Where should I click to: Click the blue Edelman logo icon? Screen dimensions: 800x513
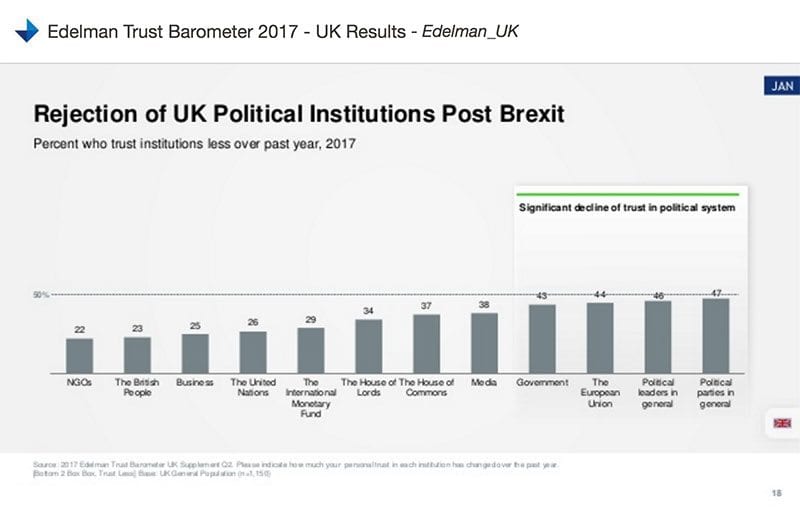coord(25,30)
